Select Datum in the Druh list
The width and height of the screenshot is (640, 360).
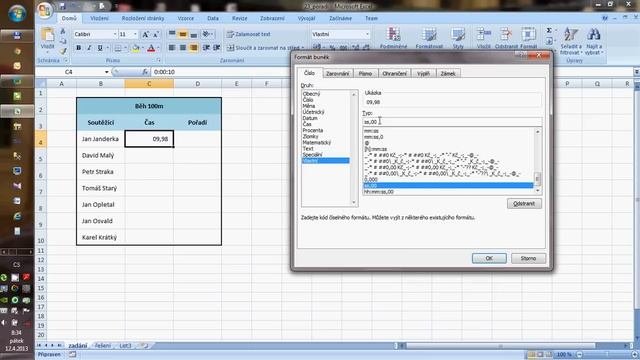click(310, 118)
